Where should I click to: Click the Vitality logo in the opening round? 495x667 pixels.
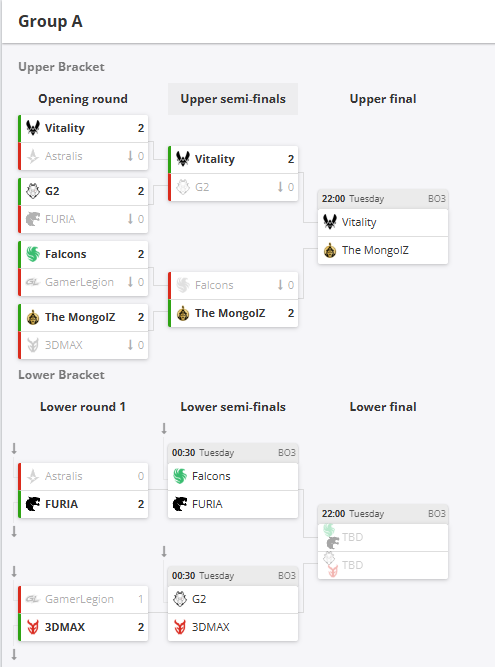coord(33,128)
